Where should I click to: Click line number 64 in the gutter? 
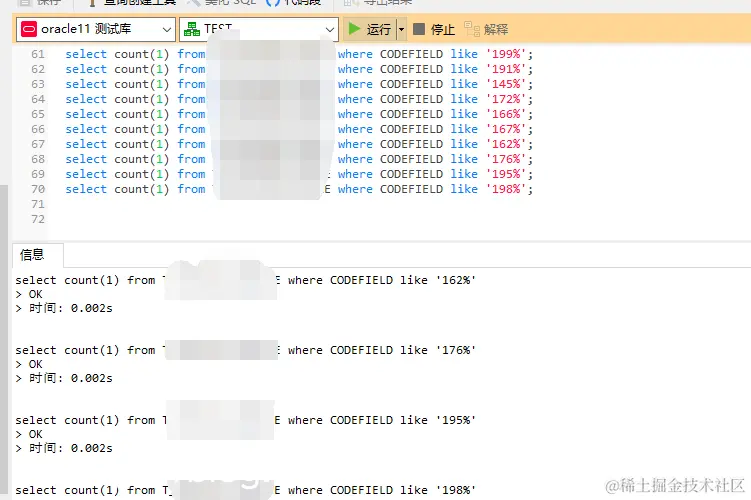[x=38, y=99]
